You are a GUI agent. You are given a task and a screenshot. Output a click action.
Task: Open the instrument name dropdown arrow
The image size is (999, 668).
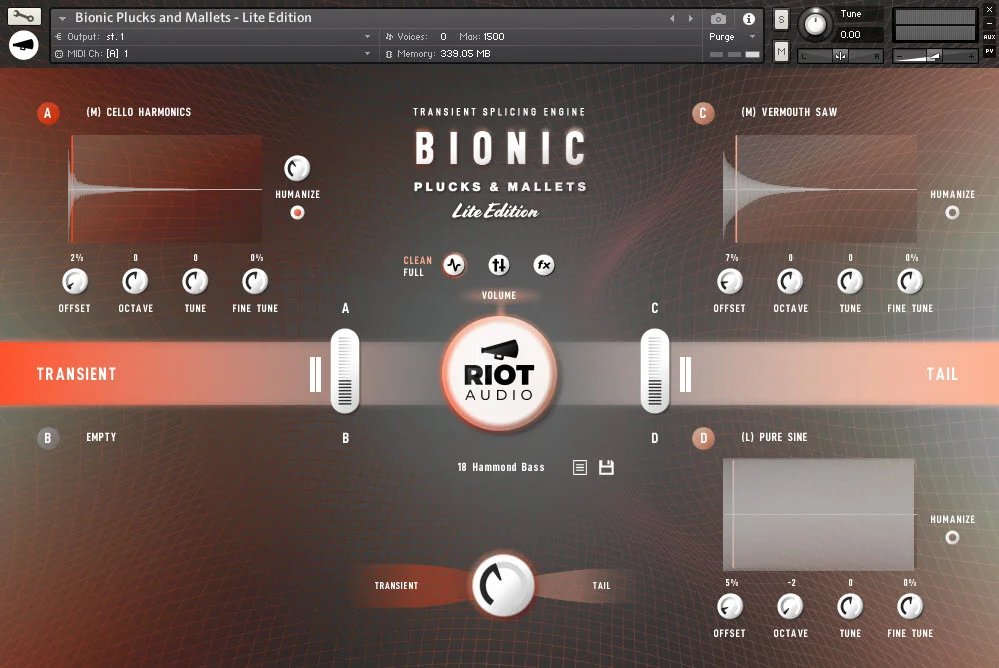tap(62, 18)
